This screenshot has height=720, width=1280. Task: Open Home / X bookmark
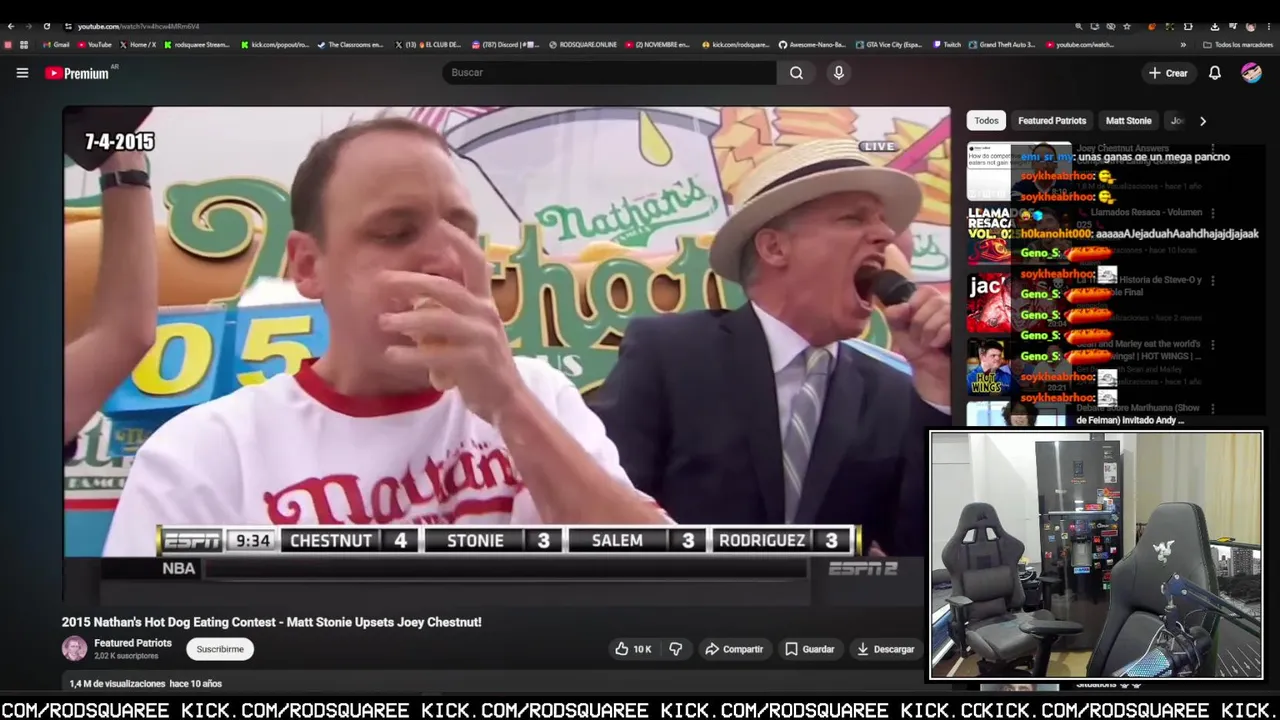(x=138, y=45)
